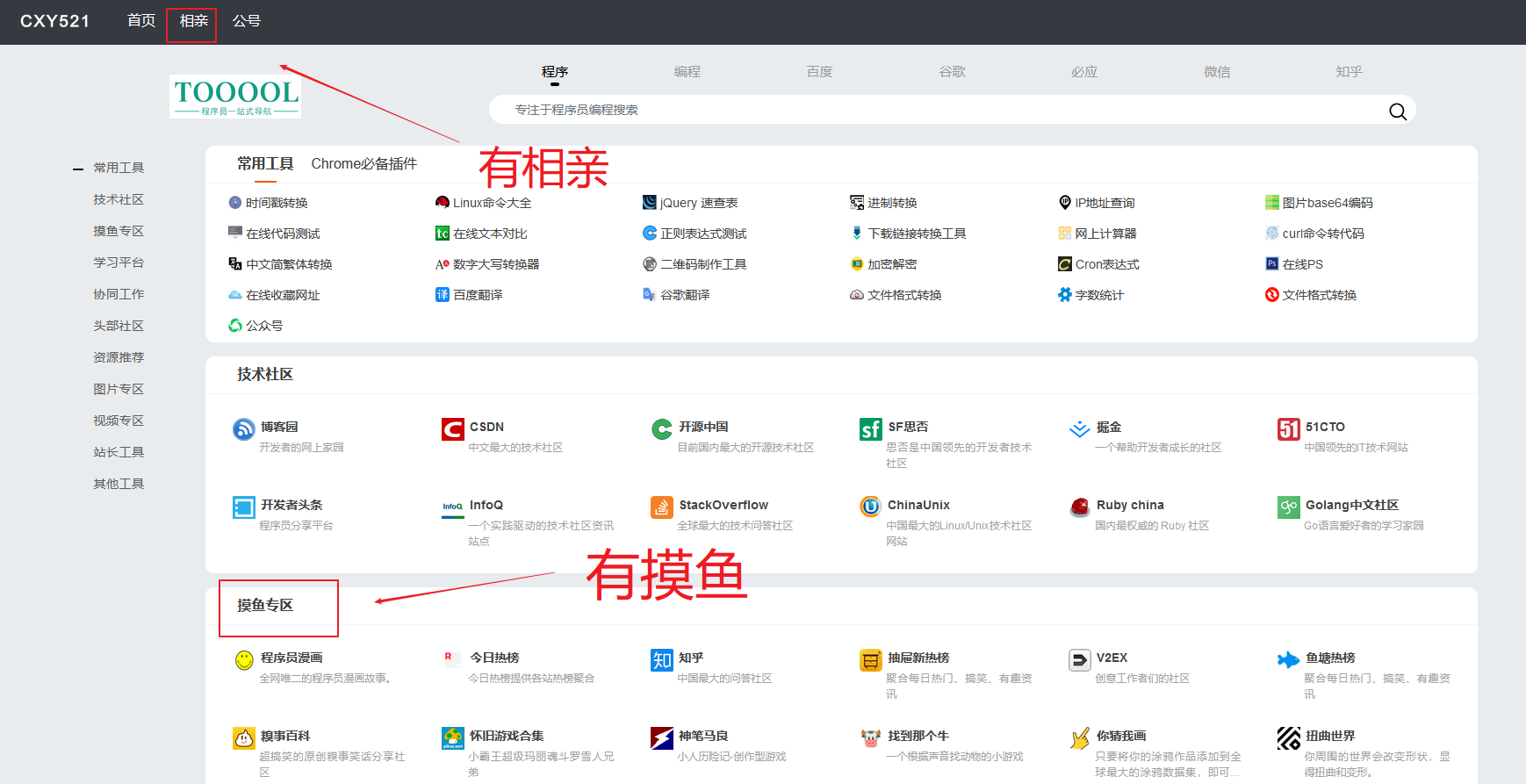Click the 找到那个牛 cow icon
This screenshot has height=784, width=1526.
click(870, 738)
